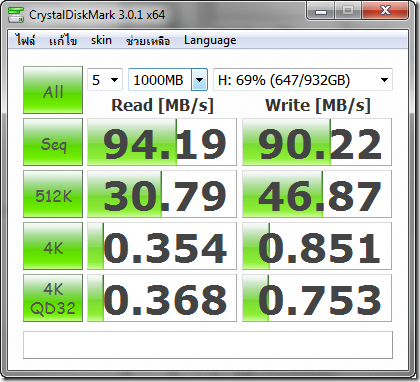Open the ไฟล์ menu
The width and height of the screenshot is (420, 382).
pos(25,40)
